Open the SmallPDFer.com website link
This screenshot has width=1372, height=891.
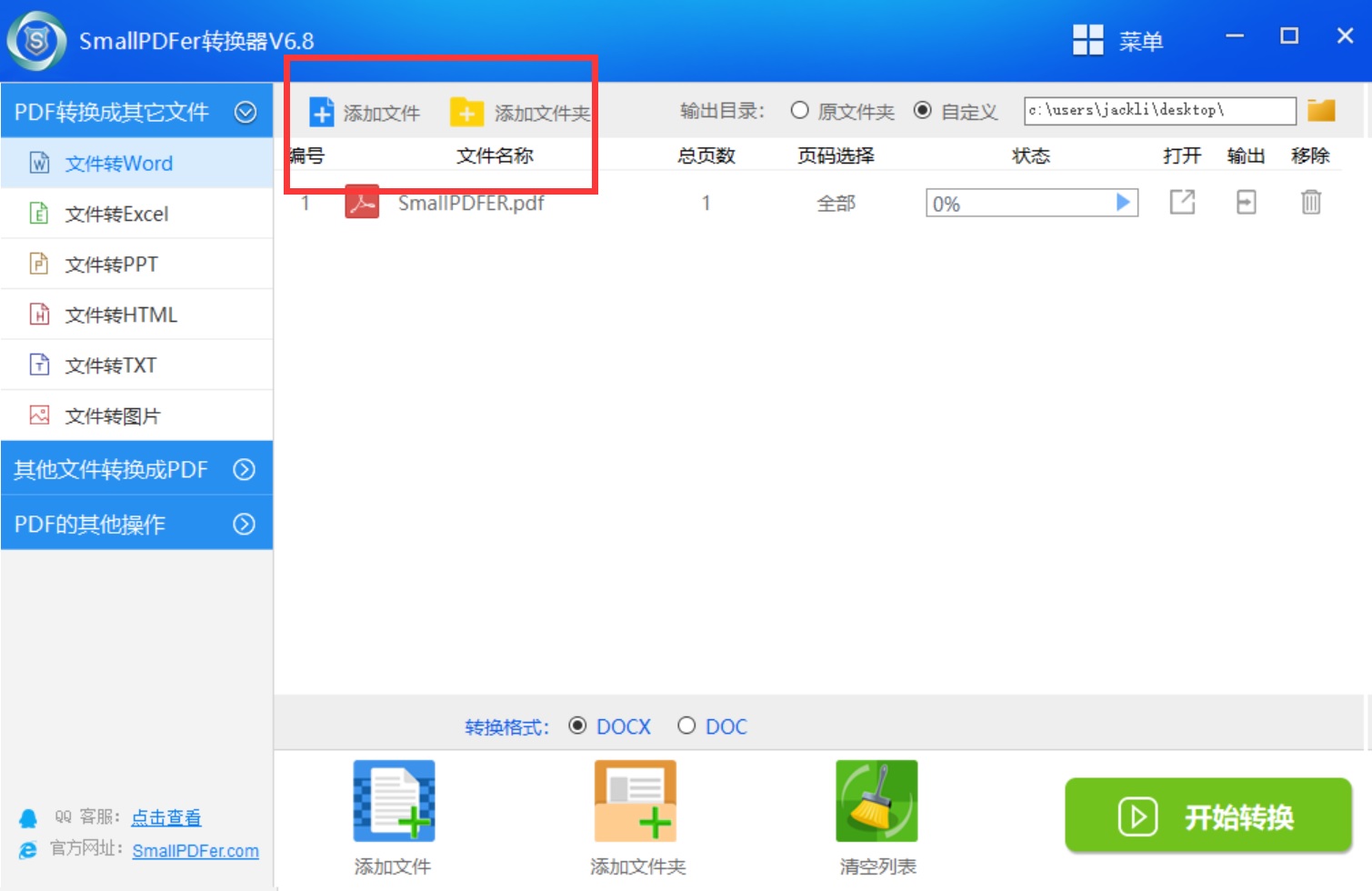click(195, 851)
